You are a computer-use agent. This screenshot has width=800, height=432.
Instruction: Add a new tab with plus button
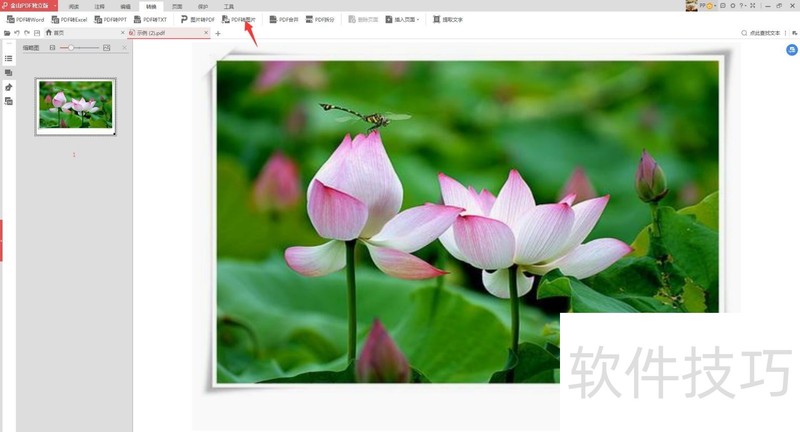pos(218,33)
